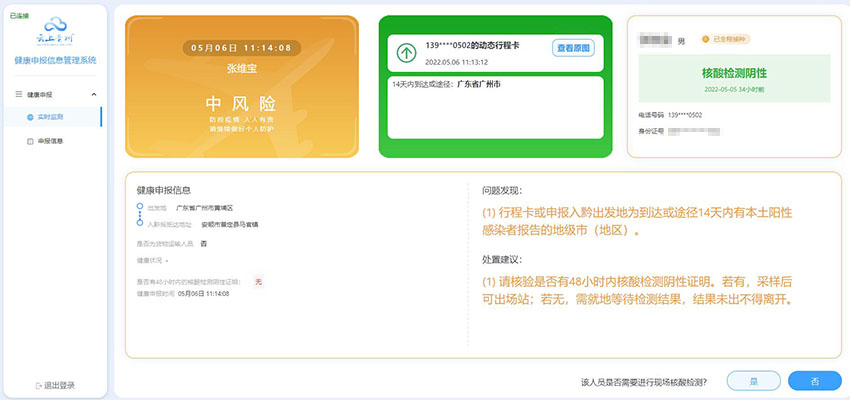The width and height of the screenshot is (850, 400).
Task: Click the 处置建议 heading
Action: 502,259
